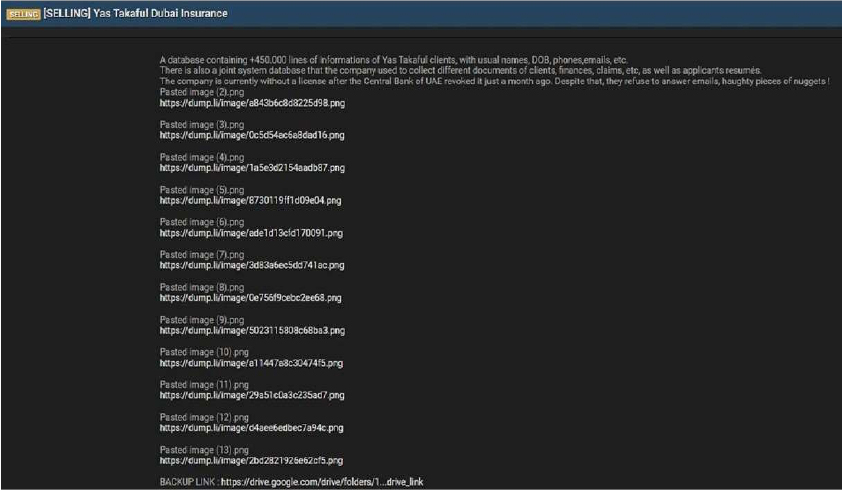The image size is (842, 490).
Task: Open the link under Pasted image (9).png
Action: (x=251, y=330)
